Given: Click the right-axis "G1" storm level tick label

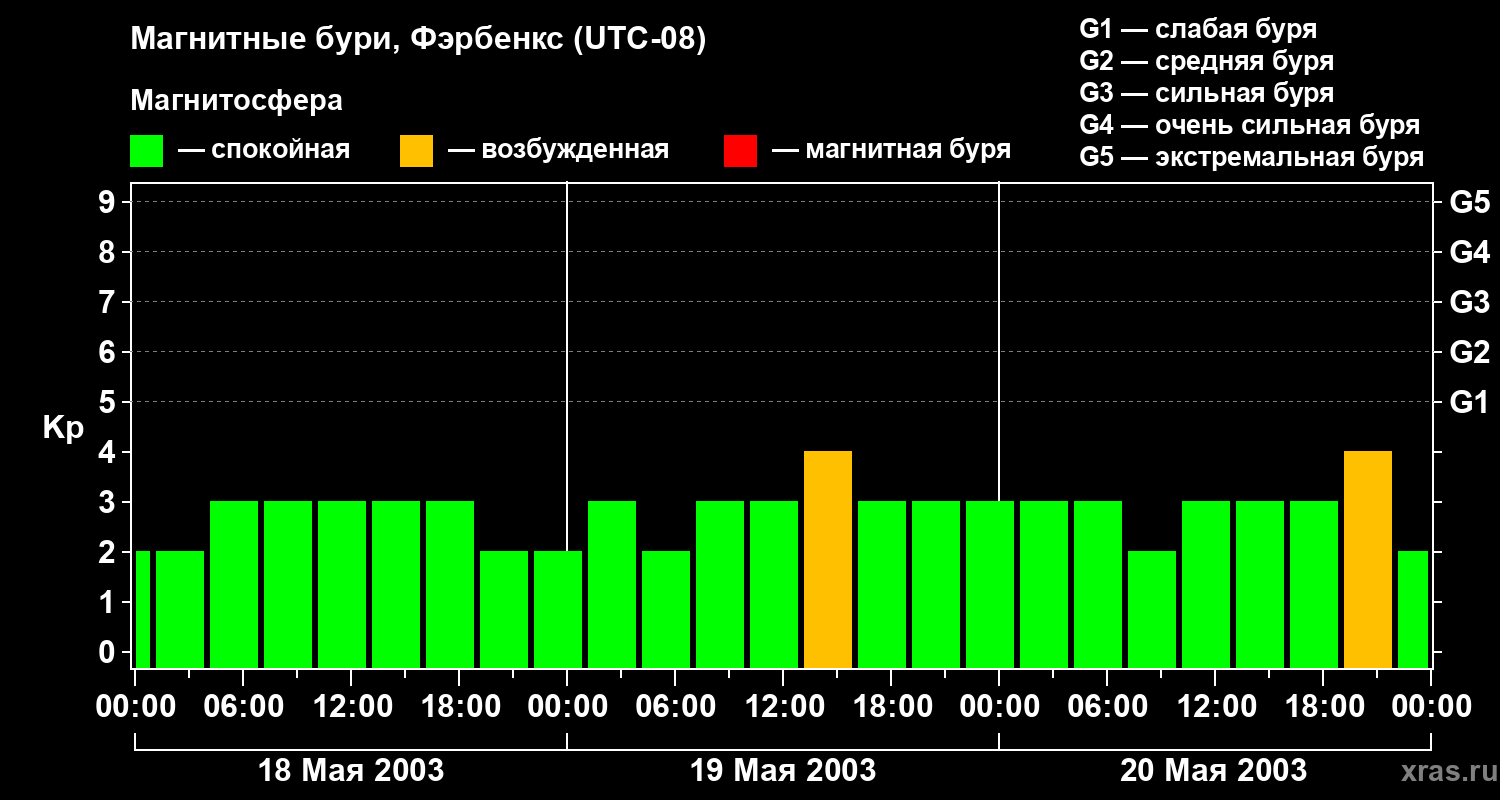Looking at the screenshot, I should [1469, 402].
